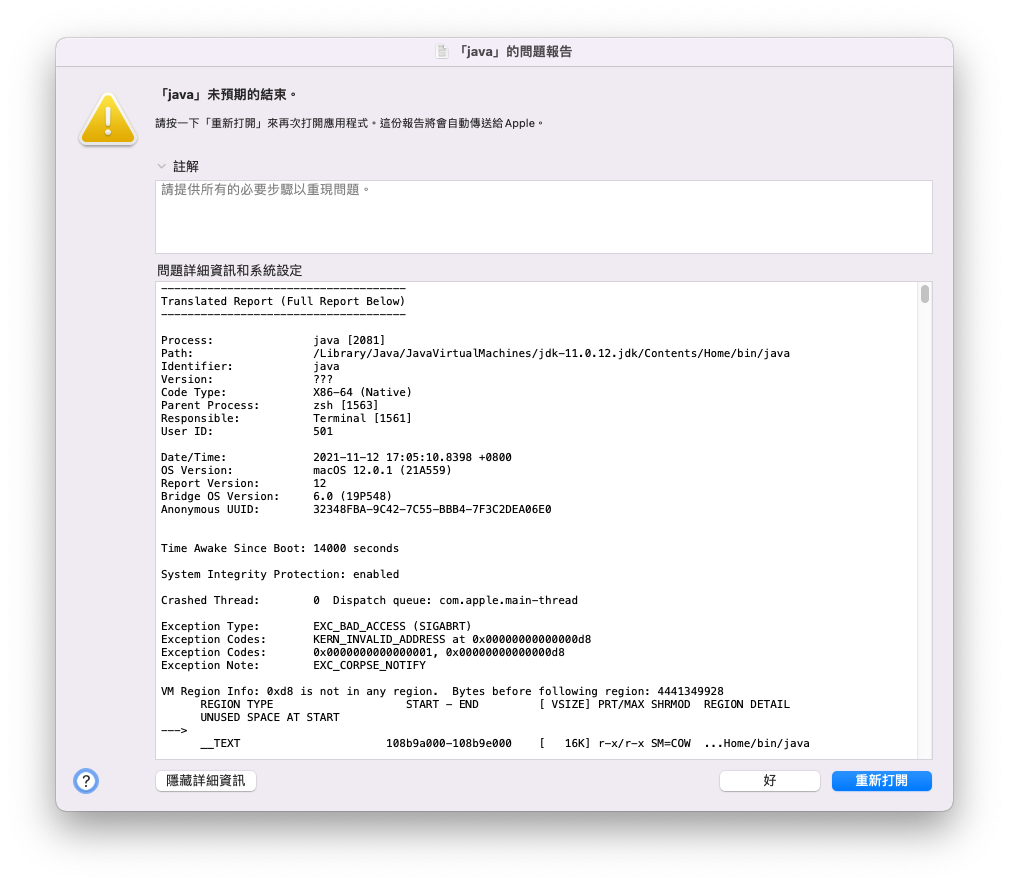1009x885 pixels.
Task: Click the REGION TYPE column header line
Action: (495, 704)
